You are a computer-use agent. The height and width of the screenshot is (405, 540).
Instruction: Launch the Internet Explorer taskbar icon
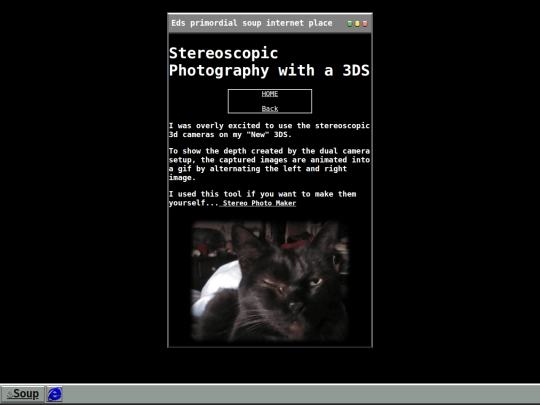pos(54,394)
